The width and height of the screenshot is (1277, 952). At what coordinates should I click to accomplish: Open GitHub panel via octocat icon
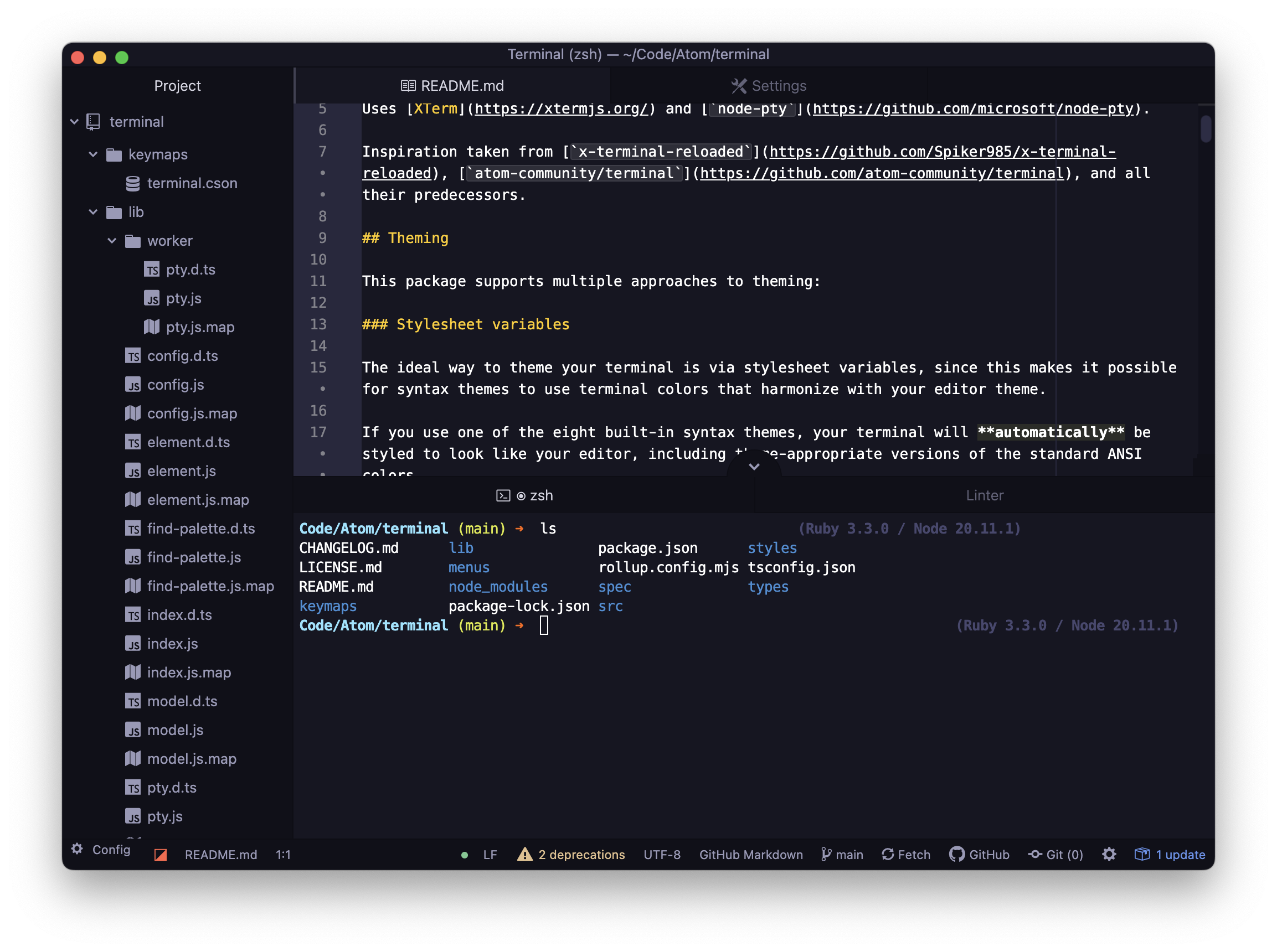[956, 854]
